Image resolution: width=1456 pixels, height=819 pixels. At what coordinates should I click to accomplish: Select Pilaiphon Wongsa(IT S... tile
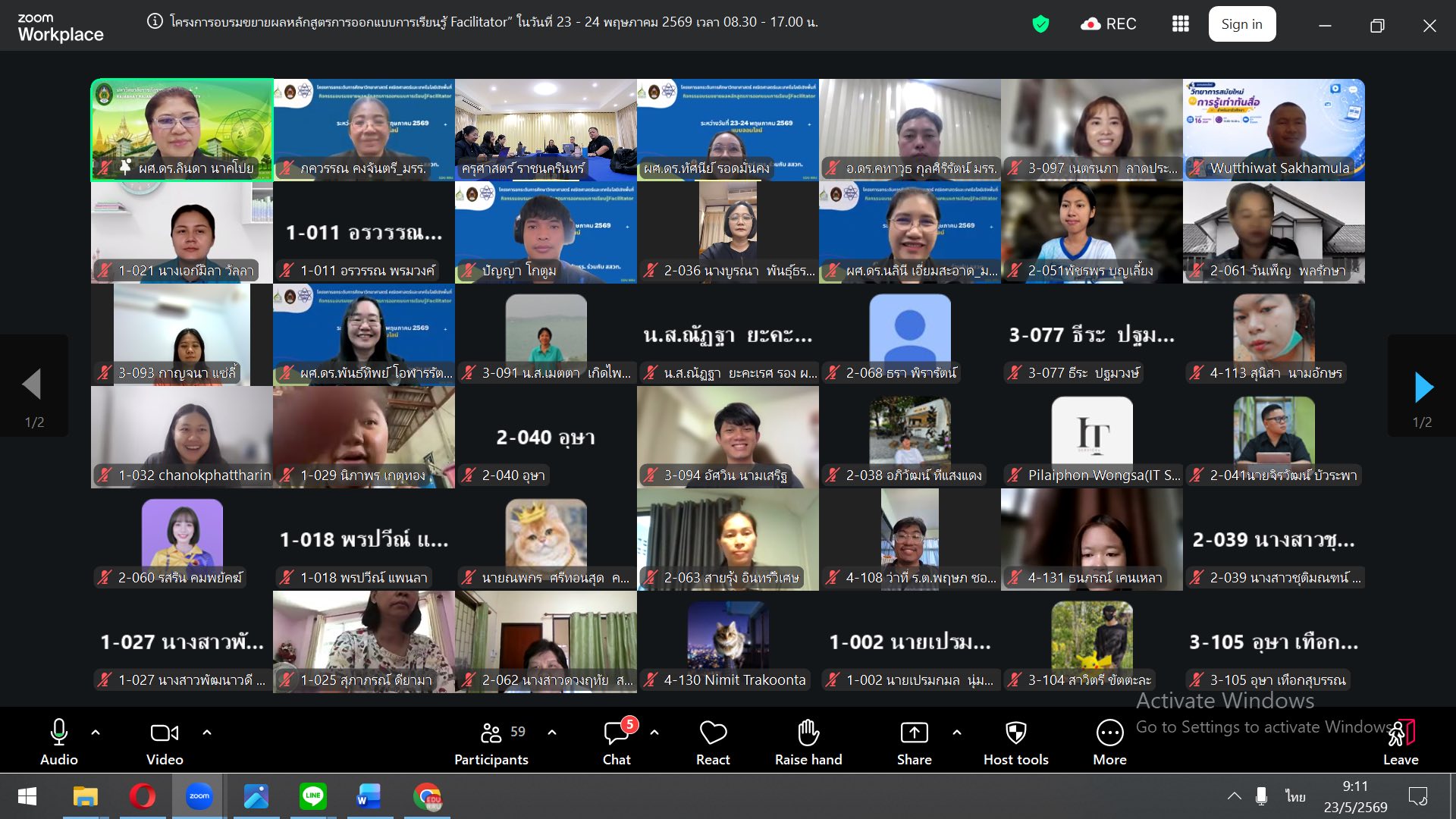1092,437
